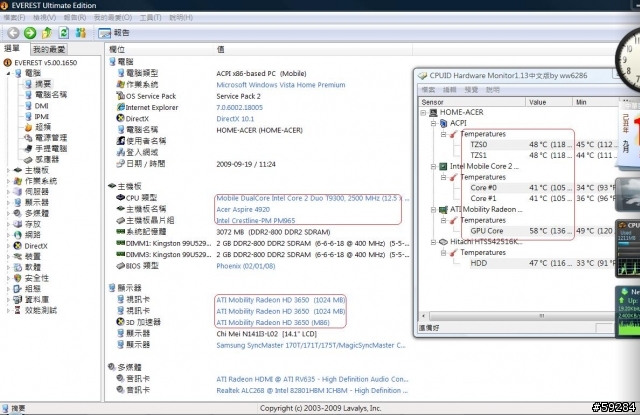Viewport: 640px width, 415px height.
Task: Click the DirectX icon in left tree
Action: pyautogui.click(x=18, y=246)
